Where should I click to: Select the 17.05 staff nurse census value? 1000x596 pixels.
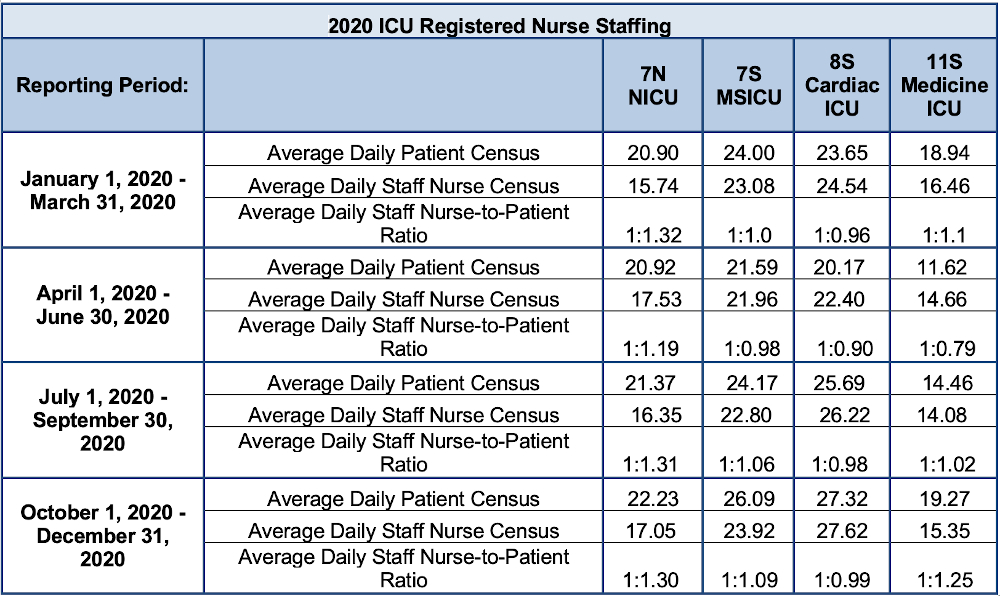pos(652,531)
